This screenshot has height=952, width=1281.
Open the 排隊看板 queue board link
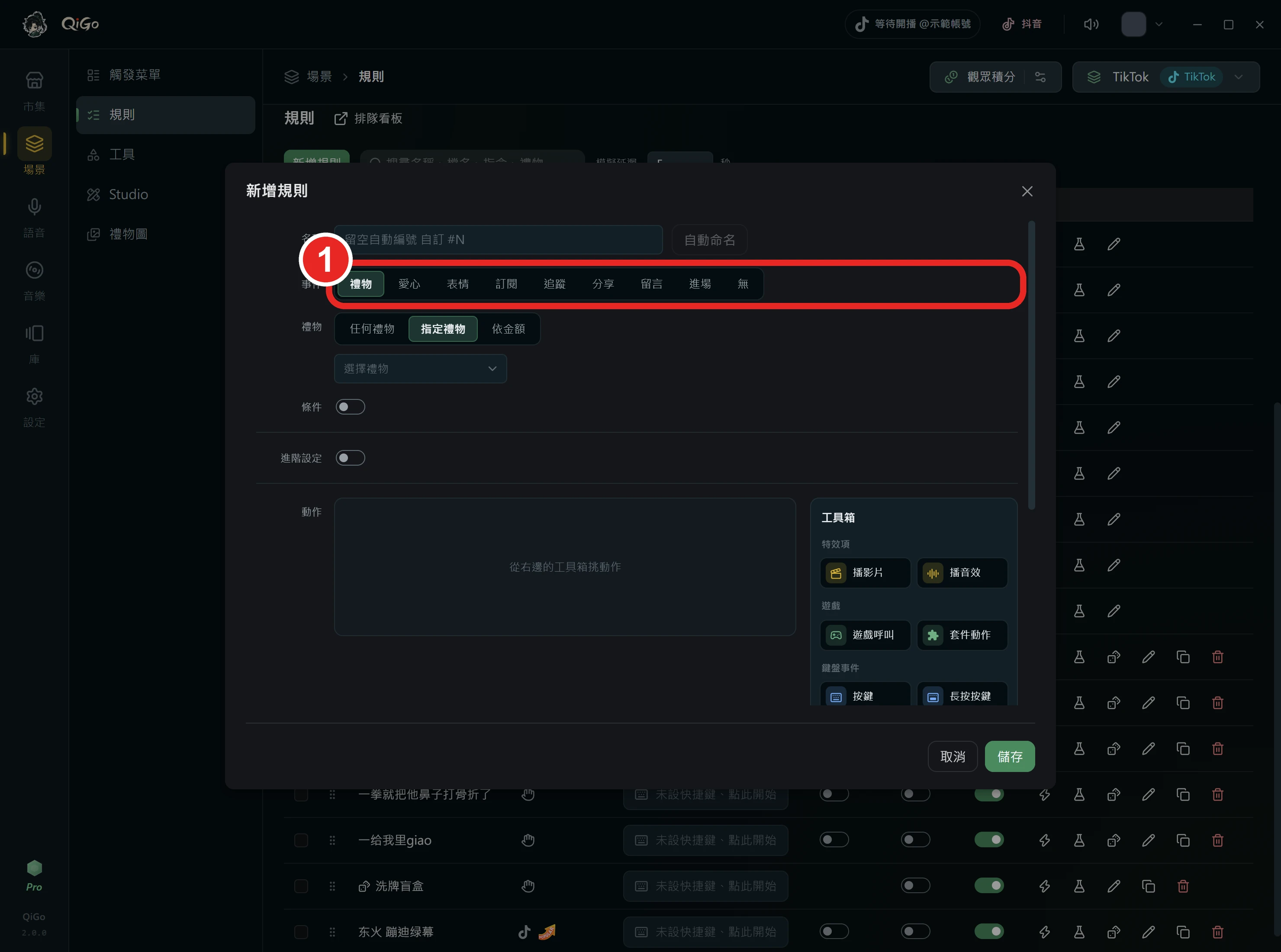(368, 118)
